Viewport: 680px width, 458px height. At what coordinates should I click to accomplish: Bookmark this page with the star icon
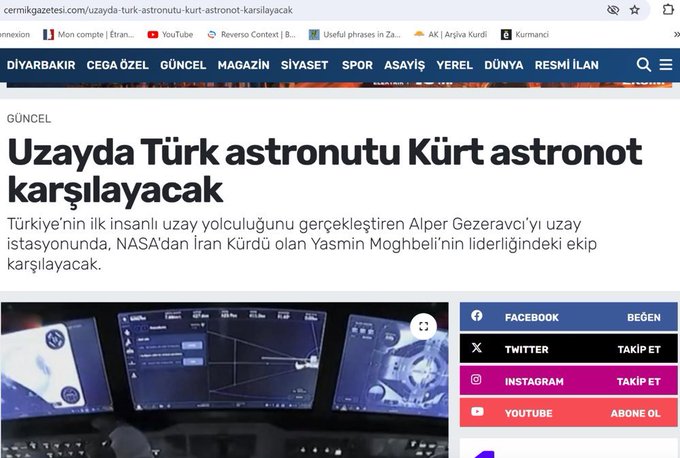[x=635, y=10]
